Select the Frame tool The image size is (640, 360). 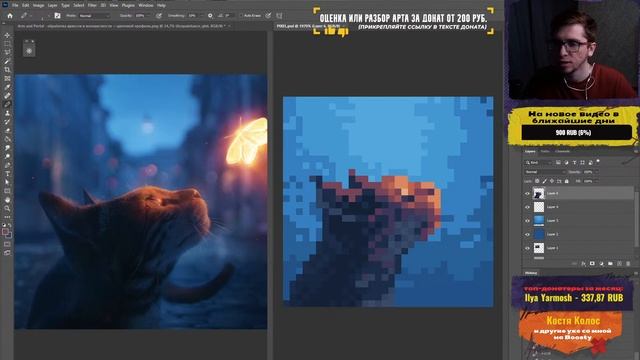coord(7,78)
